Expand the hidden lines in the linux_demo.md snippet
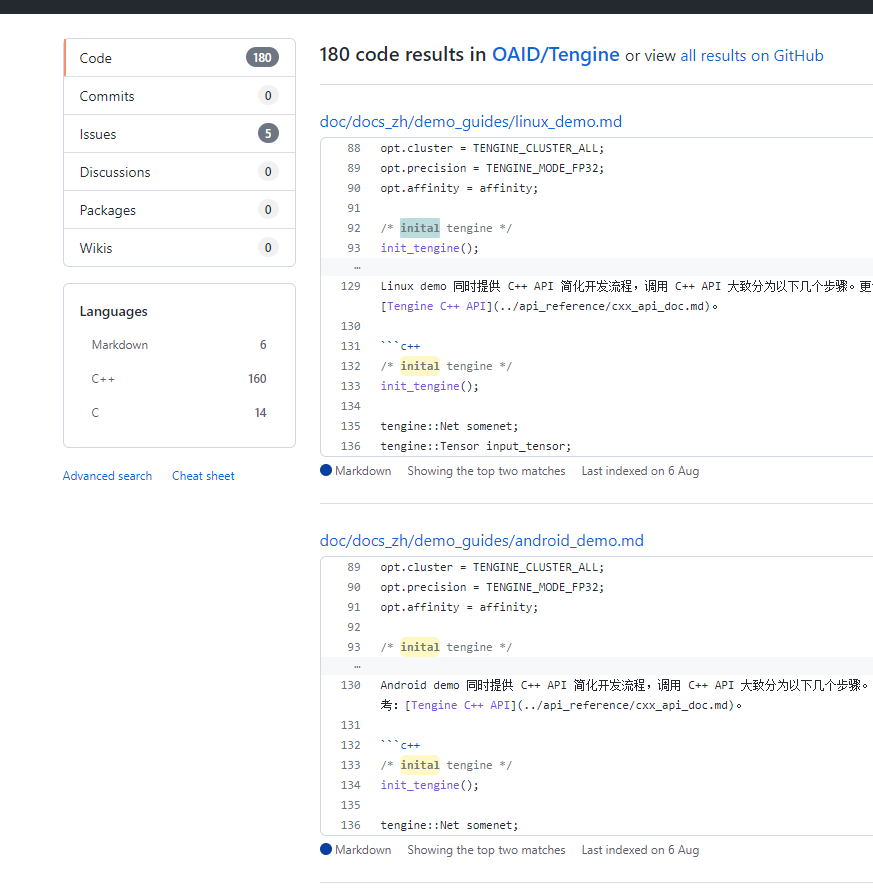Screen dimensions: 873x892 (357, 267)
